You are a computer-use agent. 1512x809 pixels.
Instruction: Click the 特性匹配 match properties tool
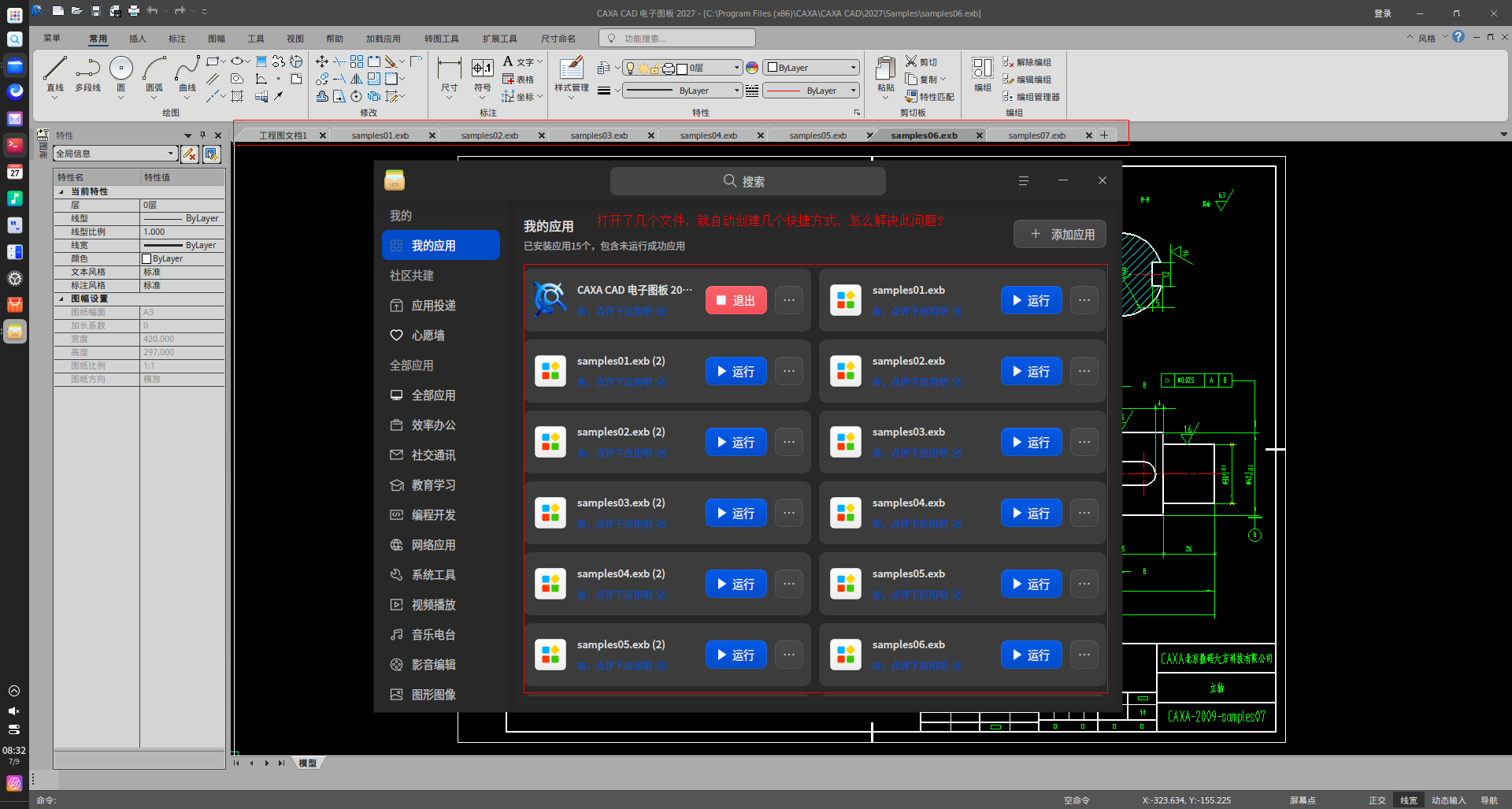[929, 96]
